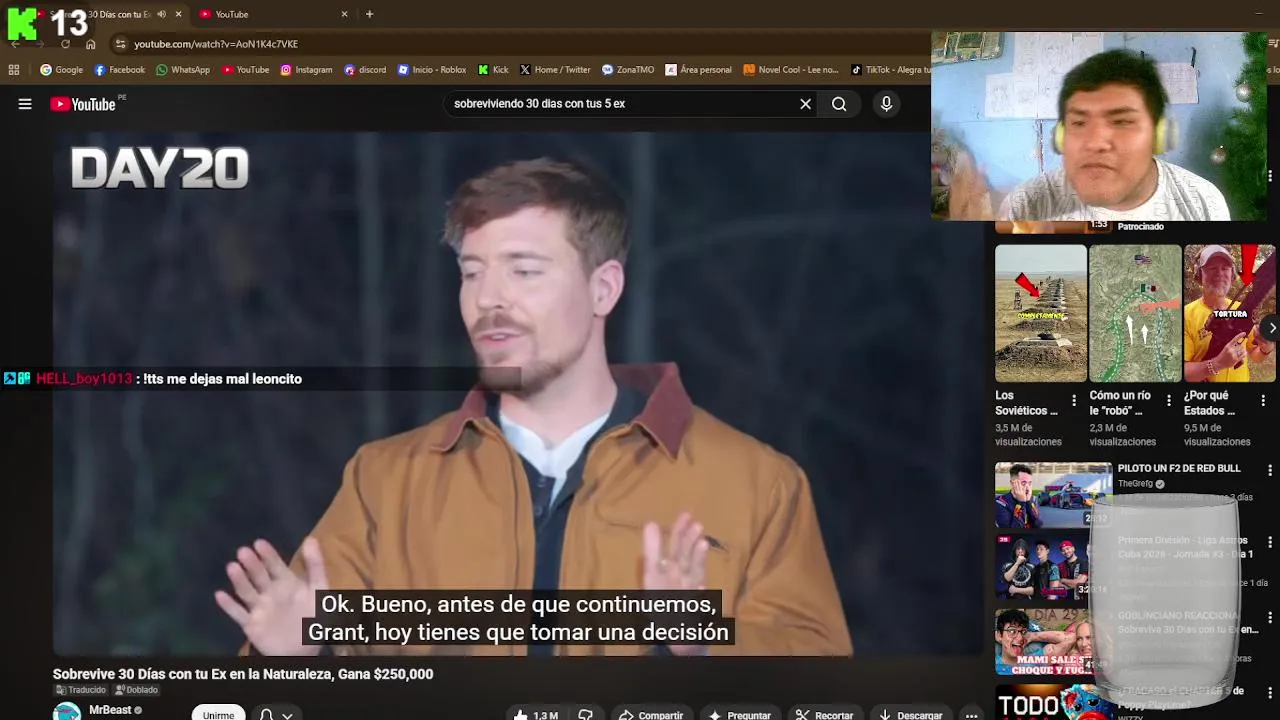Open the browser home page icon
1280x720 pixels.
click(x=91, y=44)
